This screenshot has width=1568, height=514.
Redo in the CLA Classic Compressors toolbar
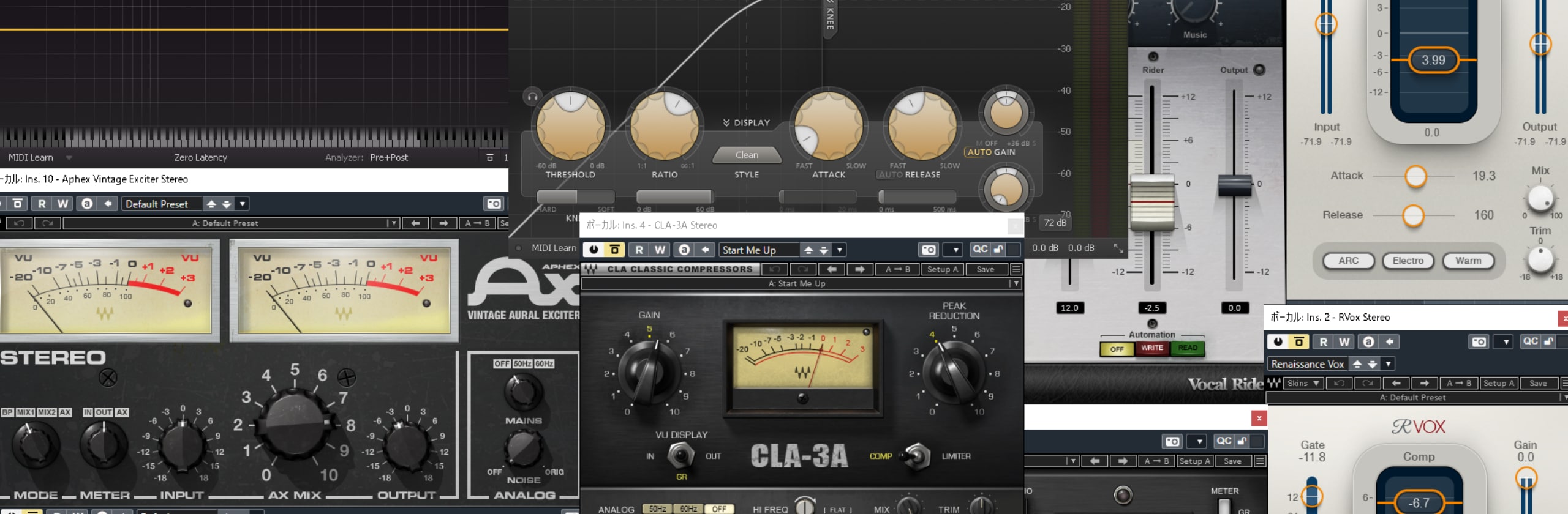click(x=803, y=269)
